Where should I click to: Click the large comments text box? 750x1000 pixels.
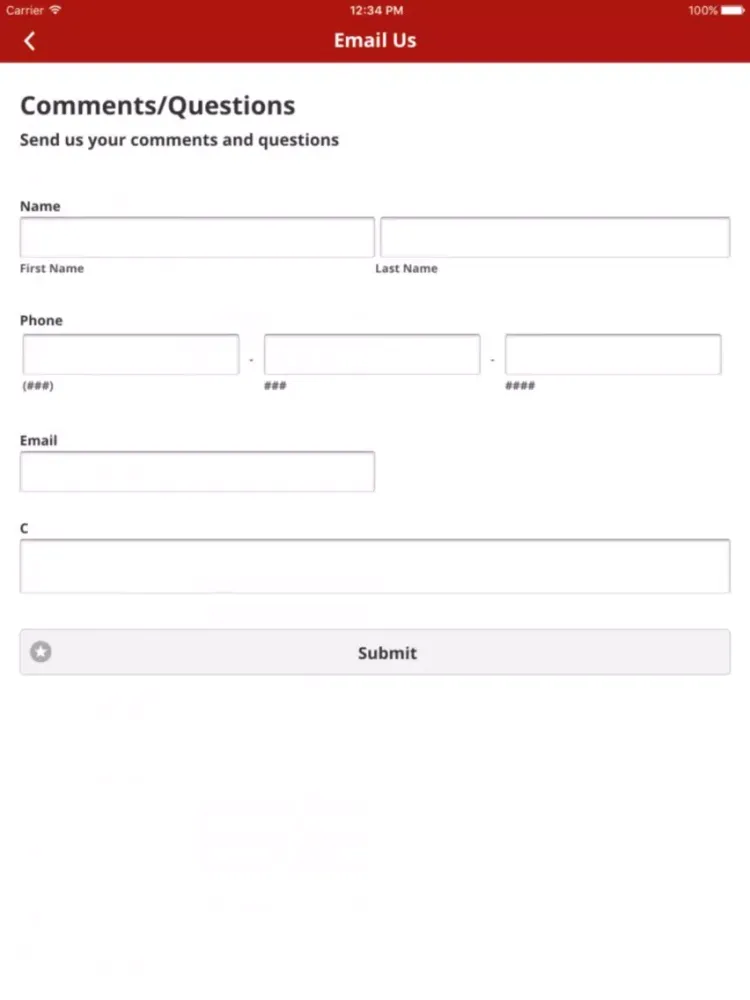[375, 566]
